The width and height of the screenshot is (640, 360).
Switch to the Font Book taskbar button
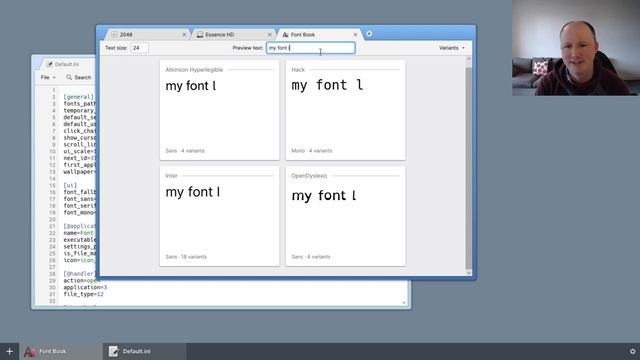coord(61,351)
